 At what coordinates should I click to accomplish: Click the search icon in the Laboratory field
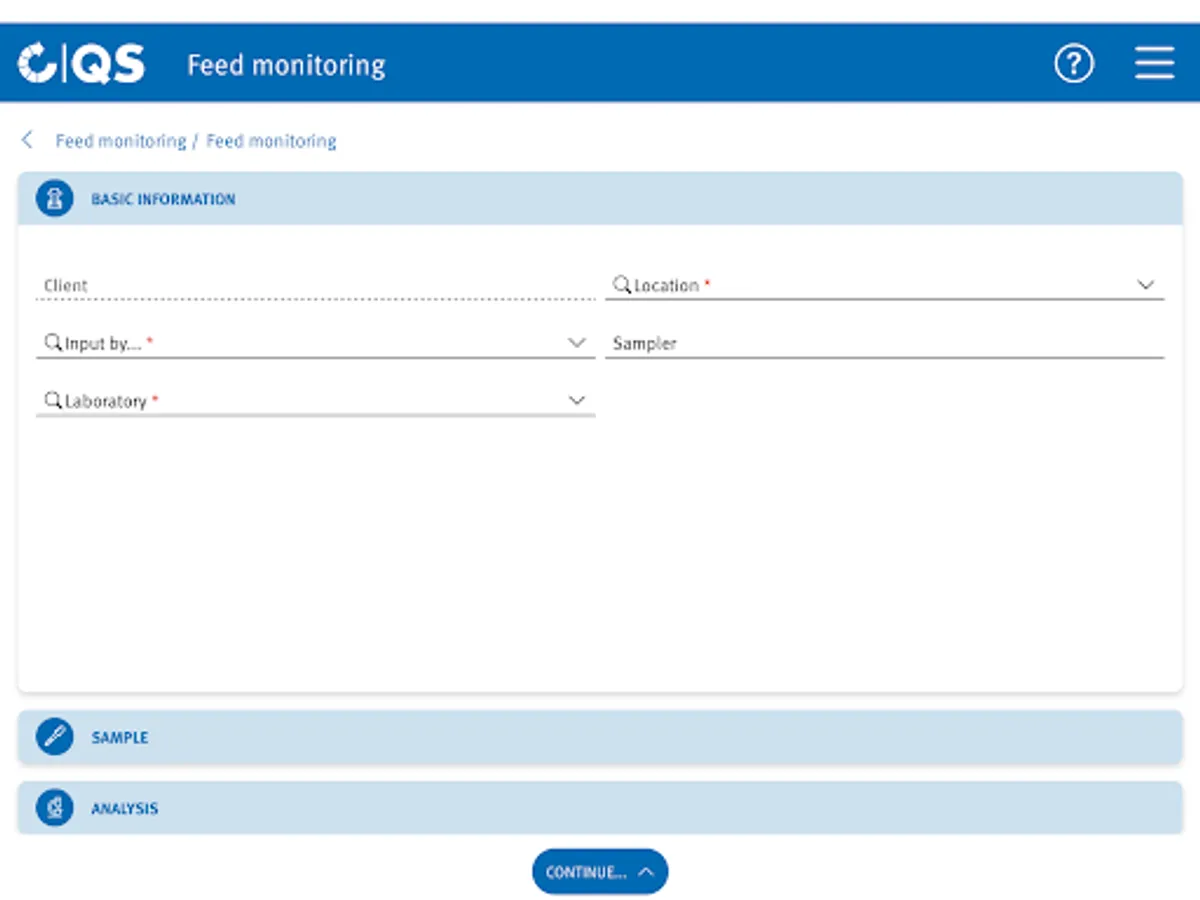click(52, 399)
